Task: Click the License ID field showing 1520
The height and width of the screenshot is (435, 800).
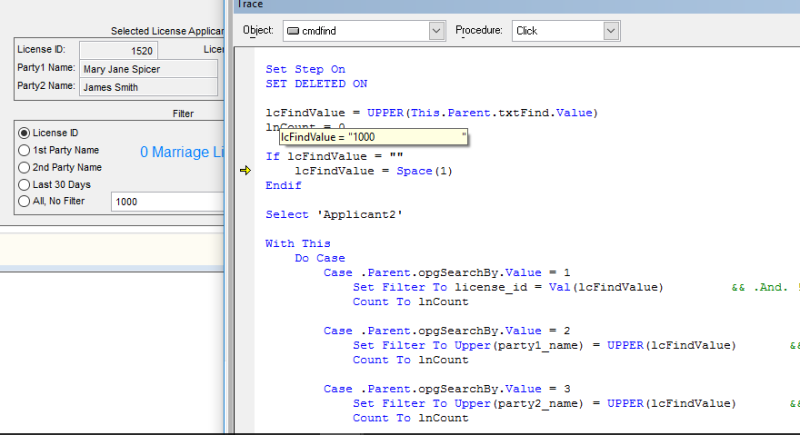Action: pos(118,50)
